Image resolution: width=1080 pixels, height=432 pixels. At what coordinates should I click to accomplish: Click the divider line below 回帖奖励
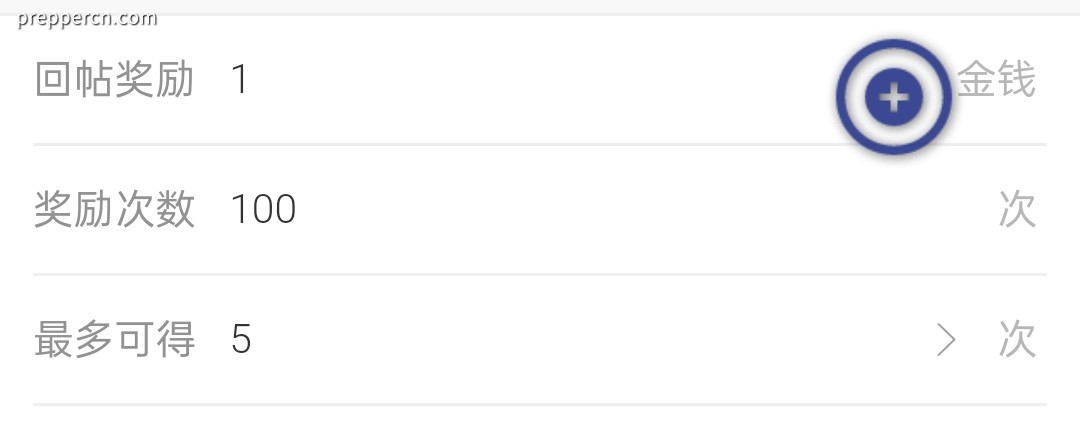click(540, 145)
